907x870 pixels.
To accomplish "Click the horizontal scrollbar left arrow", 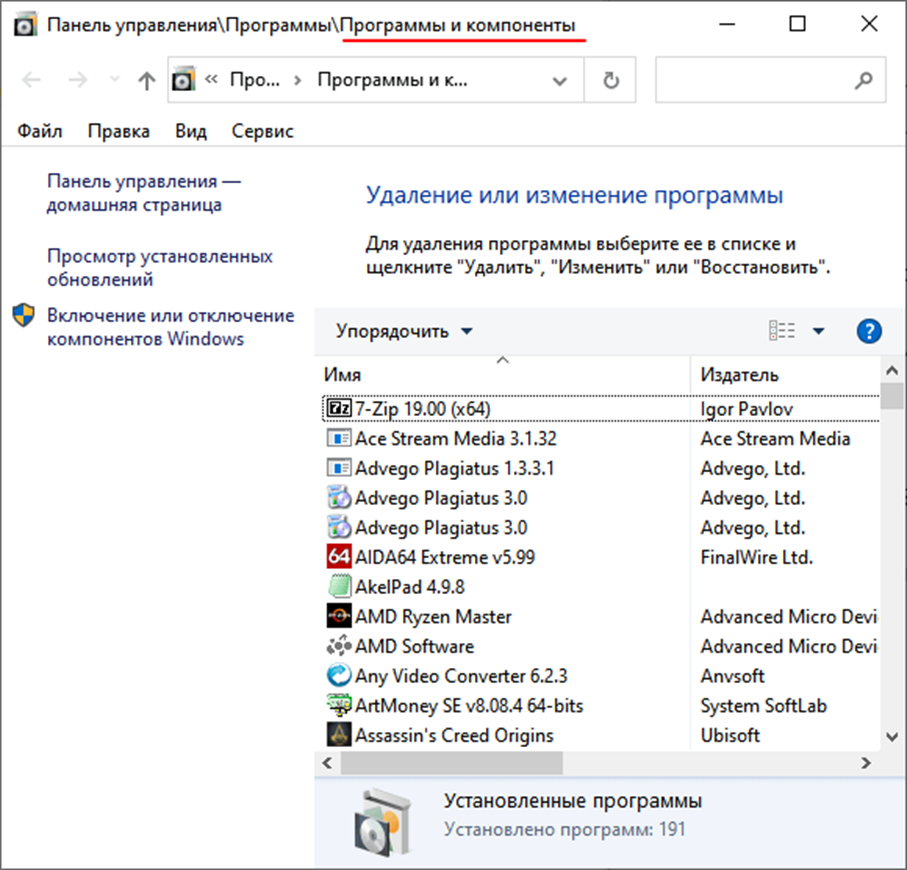I will (328, 763).
